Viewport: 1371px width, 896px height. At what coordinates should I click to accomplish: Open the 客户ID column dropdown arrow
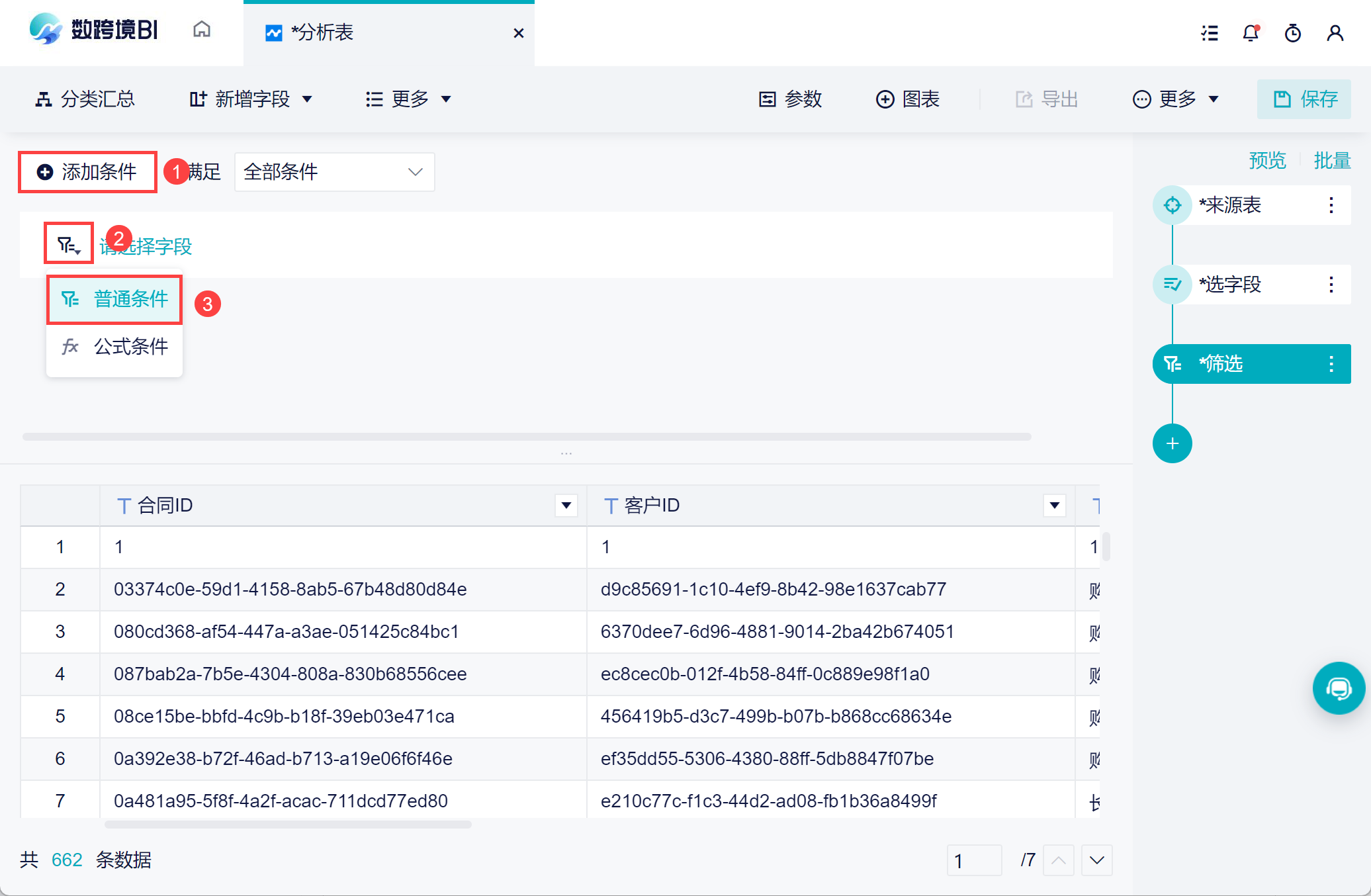(x=1054, y=506)
